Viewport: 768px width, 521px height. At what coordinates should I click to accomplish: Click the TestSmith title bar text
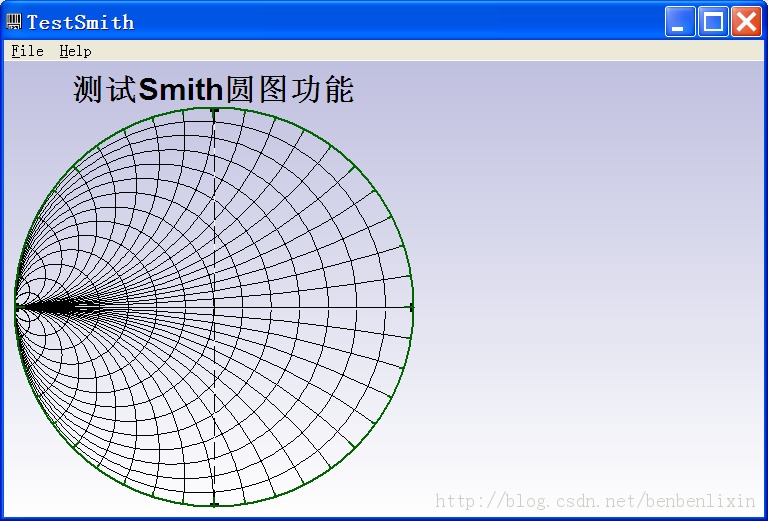(80, 22)
